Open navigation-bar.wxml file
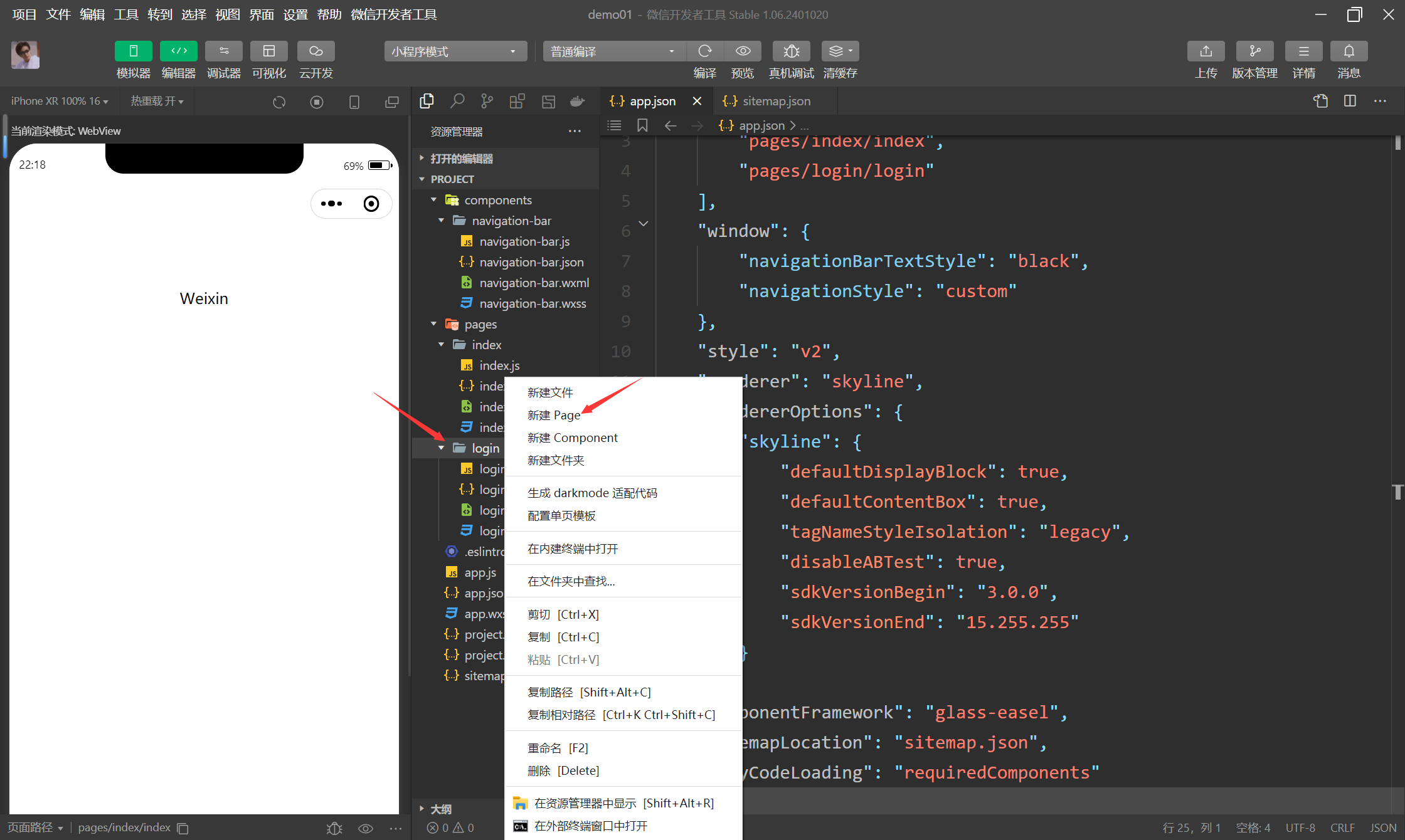 (x=534, y=283)
